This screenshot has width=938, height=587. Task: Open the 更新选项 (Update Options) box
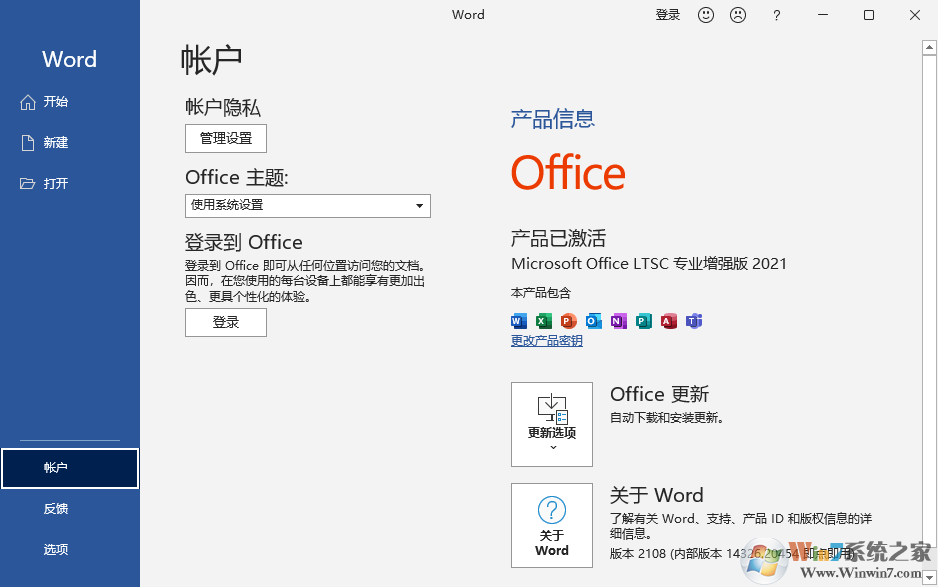pos(552,424)
